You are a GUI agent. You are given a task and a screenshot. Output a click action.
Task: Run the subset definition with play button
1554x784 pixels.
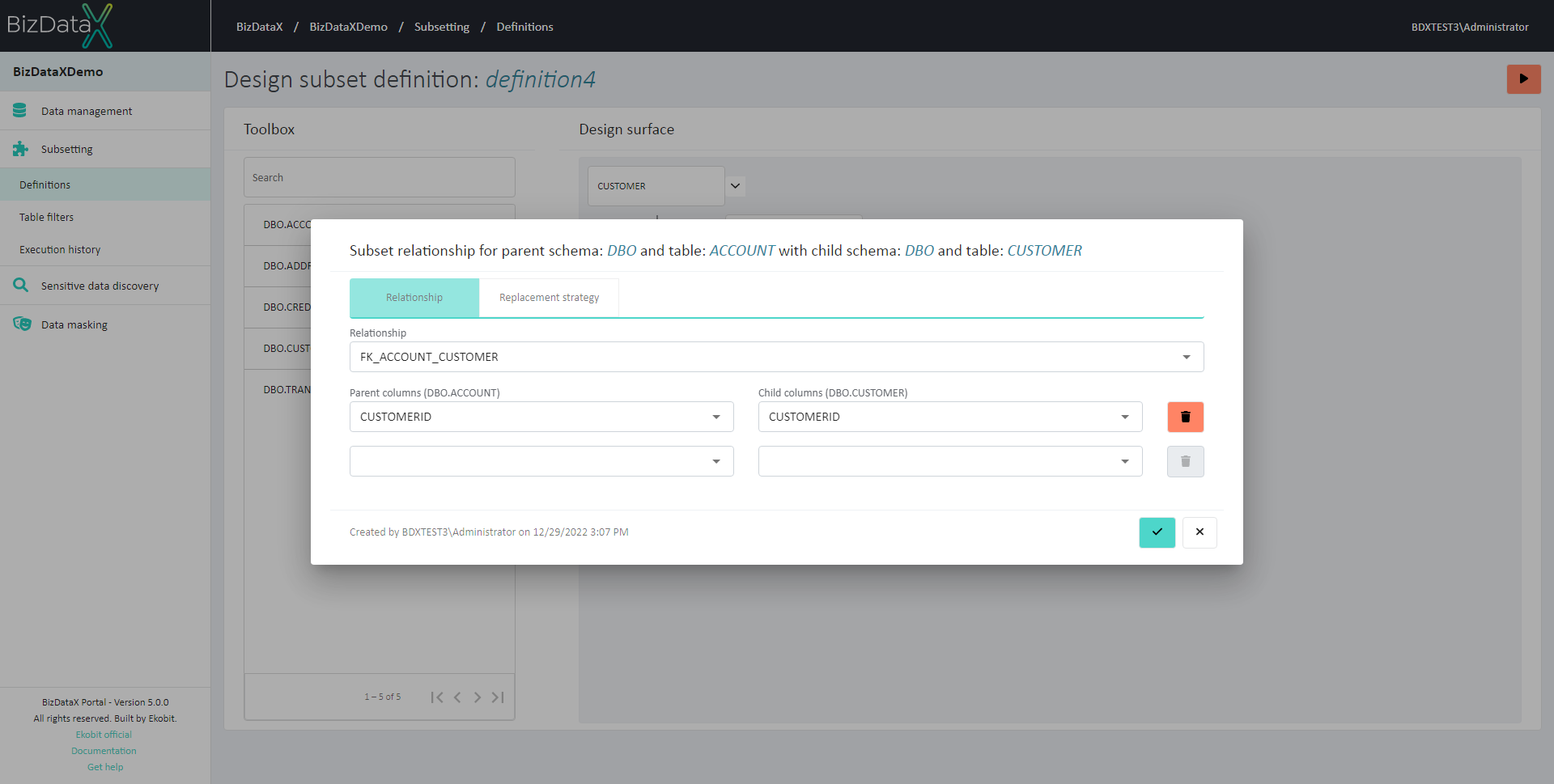[1523, 79]
